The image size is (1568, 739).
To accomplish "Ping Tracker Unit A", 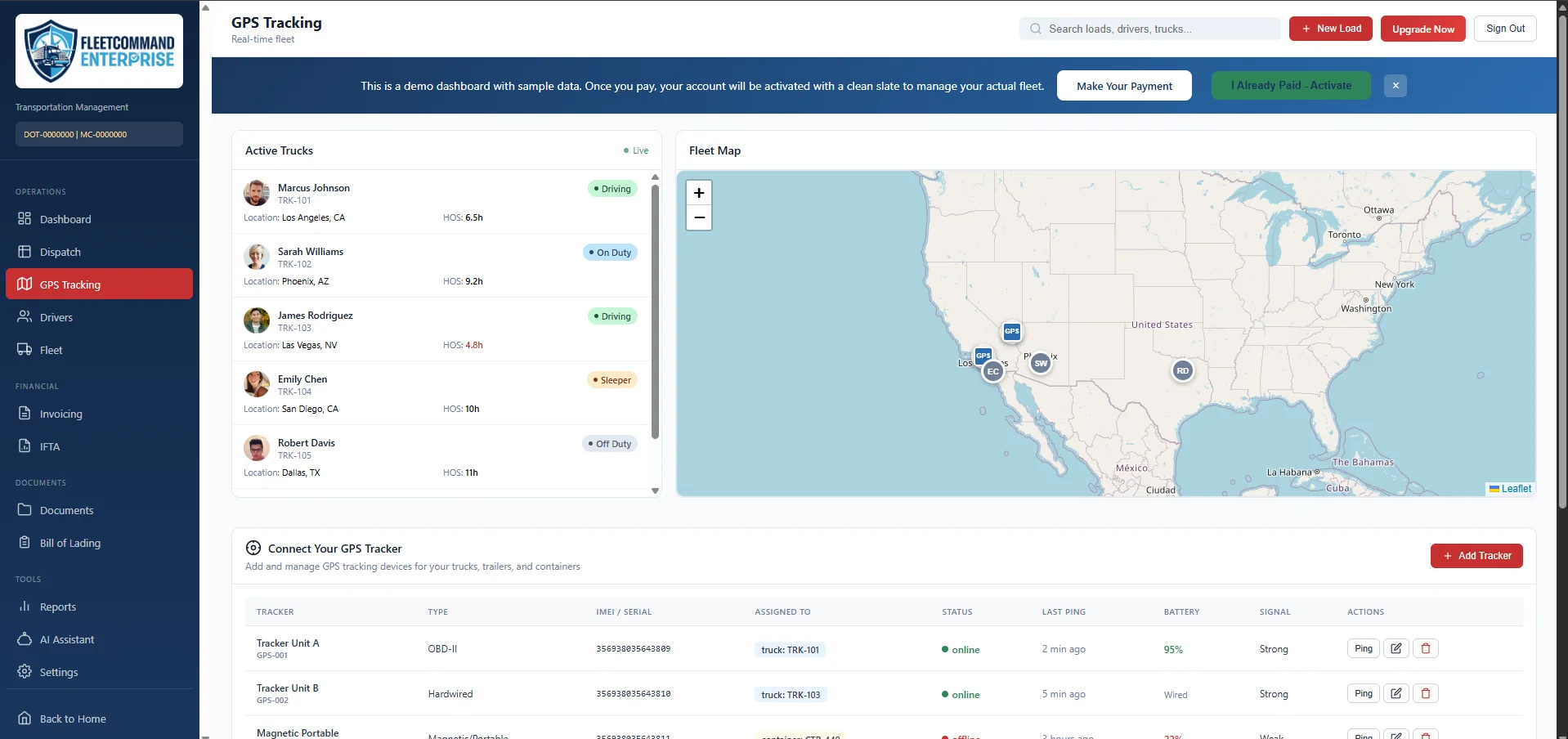I will pos(1364,648).
